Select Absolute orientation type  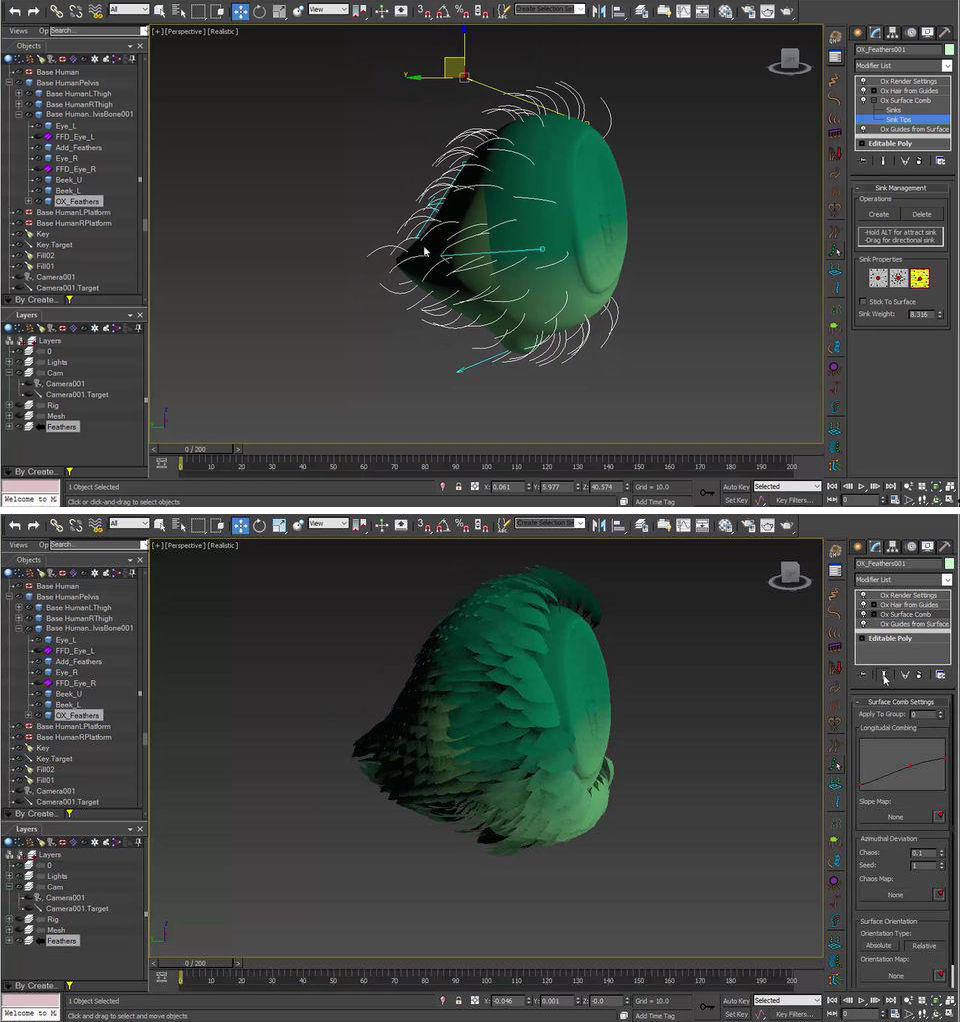coord(879,946)
